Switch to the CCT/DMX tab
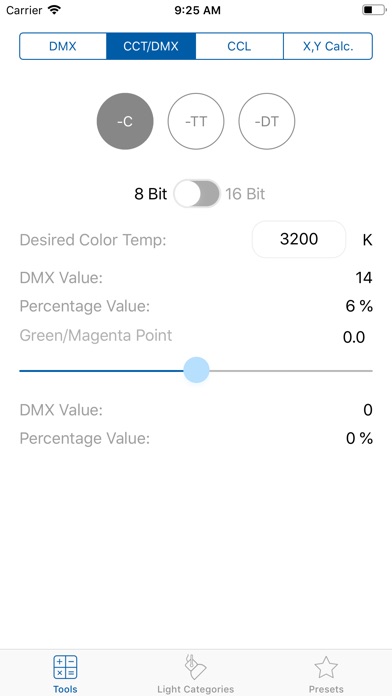Viewport: 392px width, 696px height. [151, 46]
